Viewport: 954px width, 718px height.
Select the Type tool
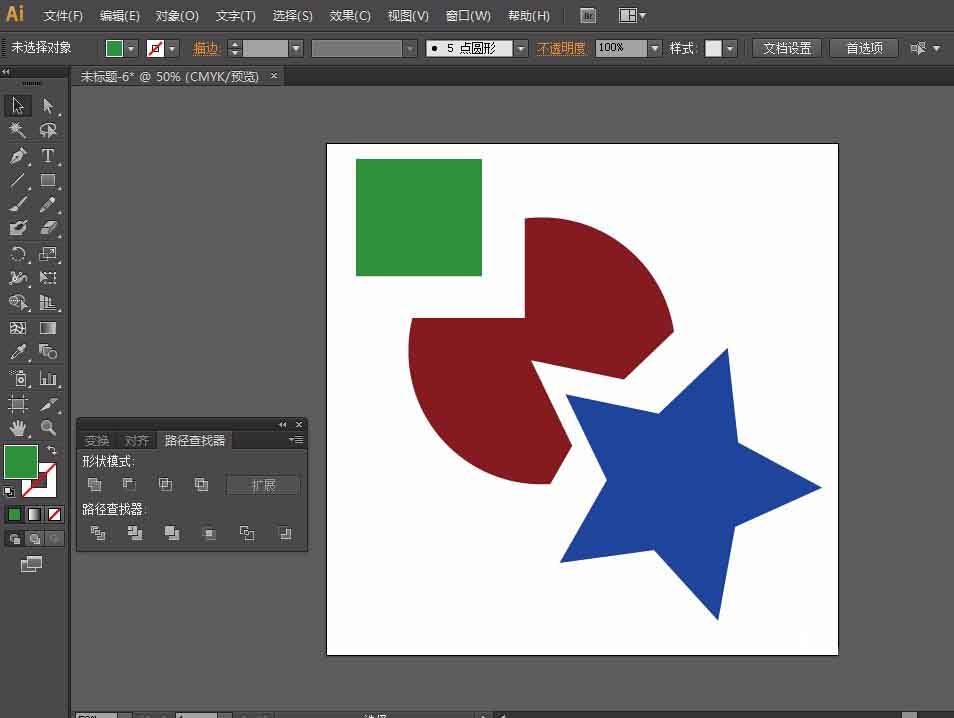[48, 155]
